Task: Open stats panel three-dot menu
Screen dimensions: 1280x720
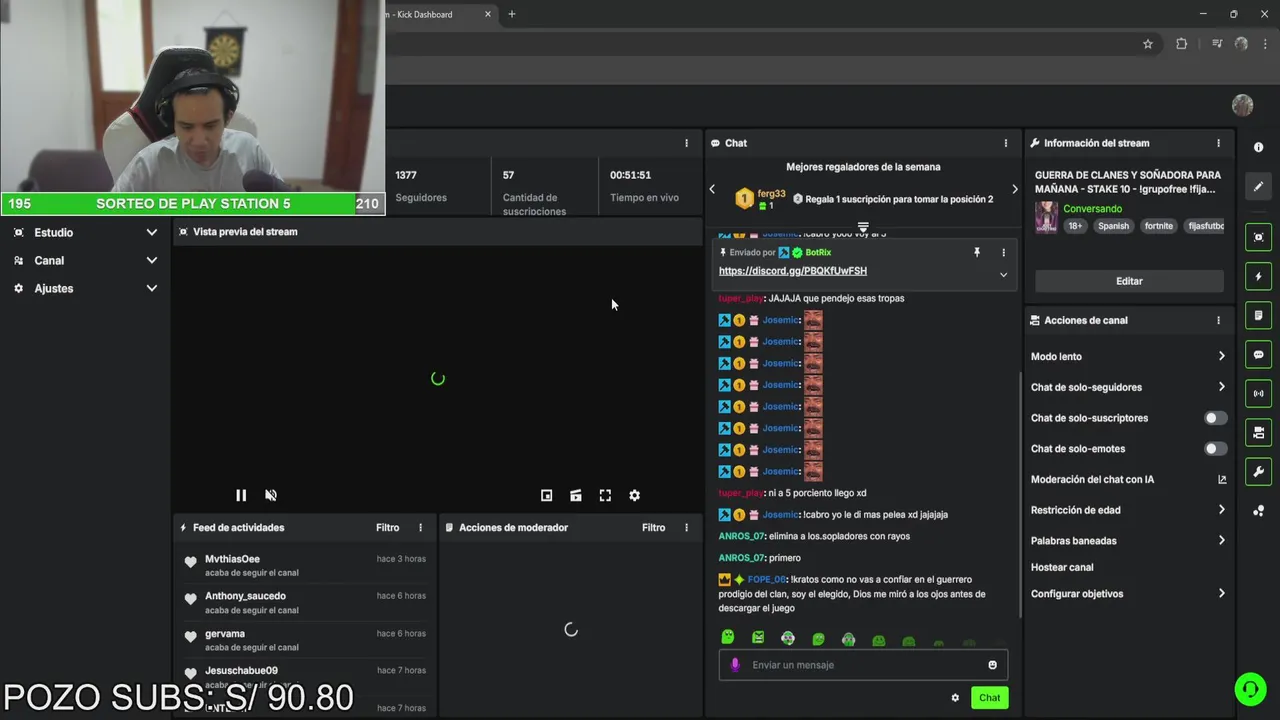Action: pos(686,143)
